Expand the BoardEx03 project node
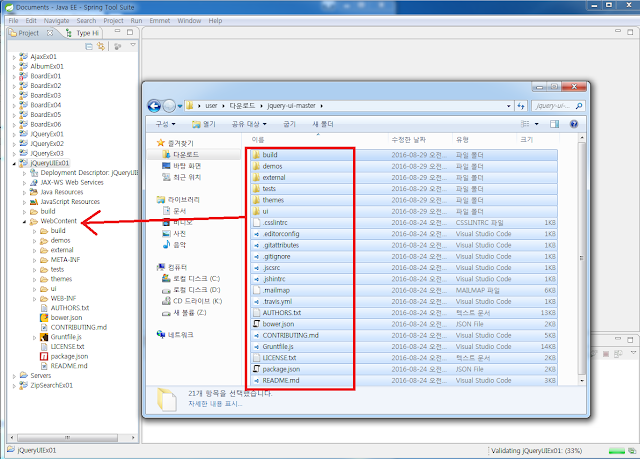The image size is (640, 459). click(x=14, y=96)
